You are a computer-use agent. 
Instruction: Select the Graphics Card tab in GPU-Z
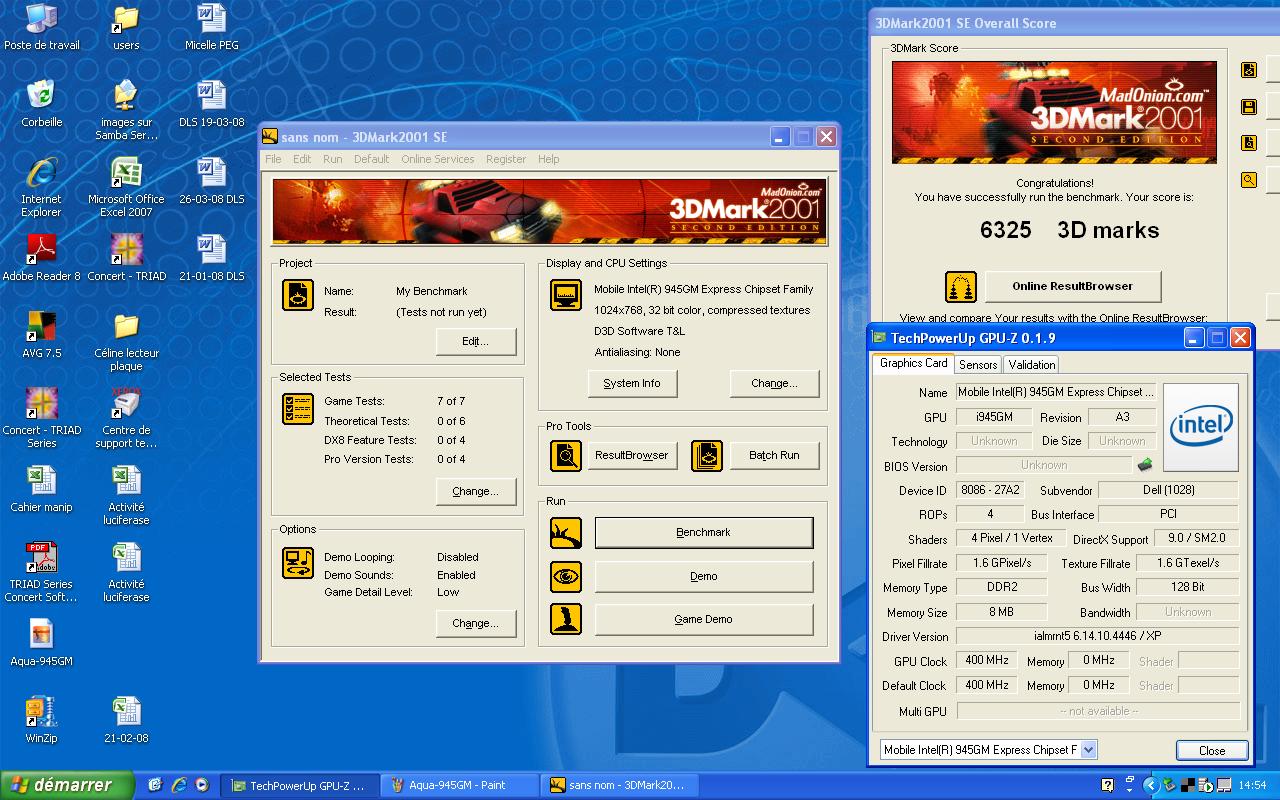click(x=914, y=363)
